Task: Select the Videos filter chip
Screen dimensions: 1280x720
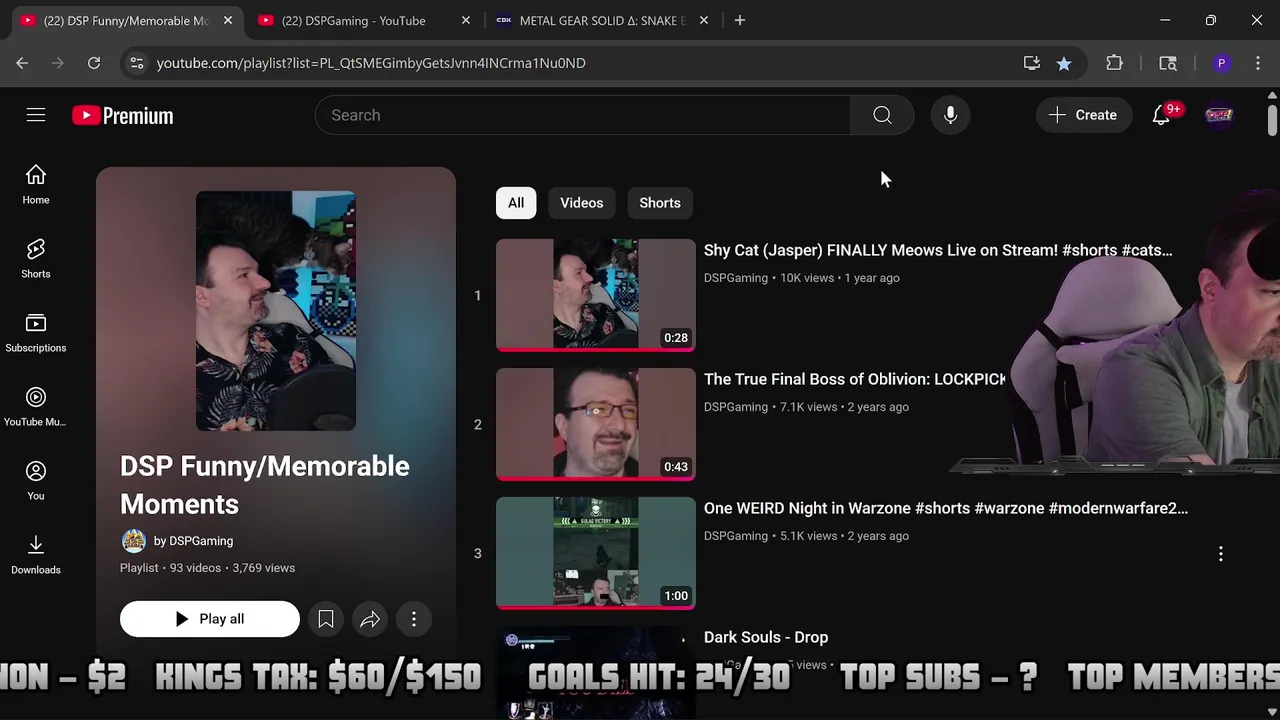Action: (x=582, y=203)
